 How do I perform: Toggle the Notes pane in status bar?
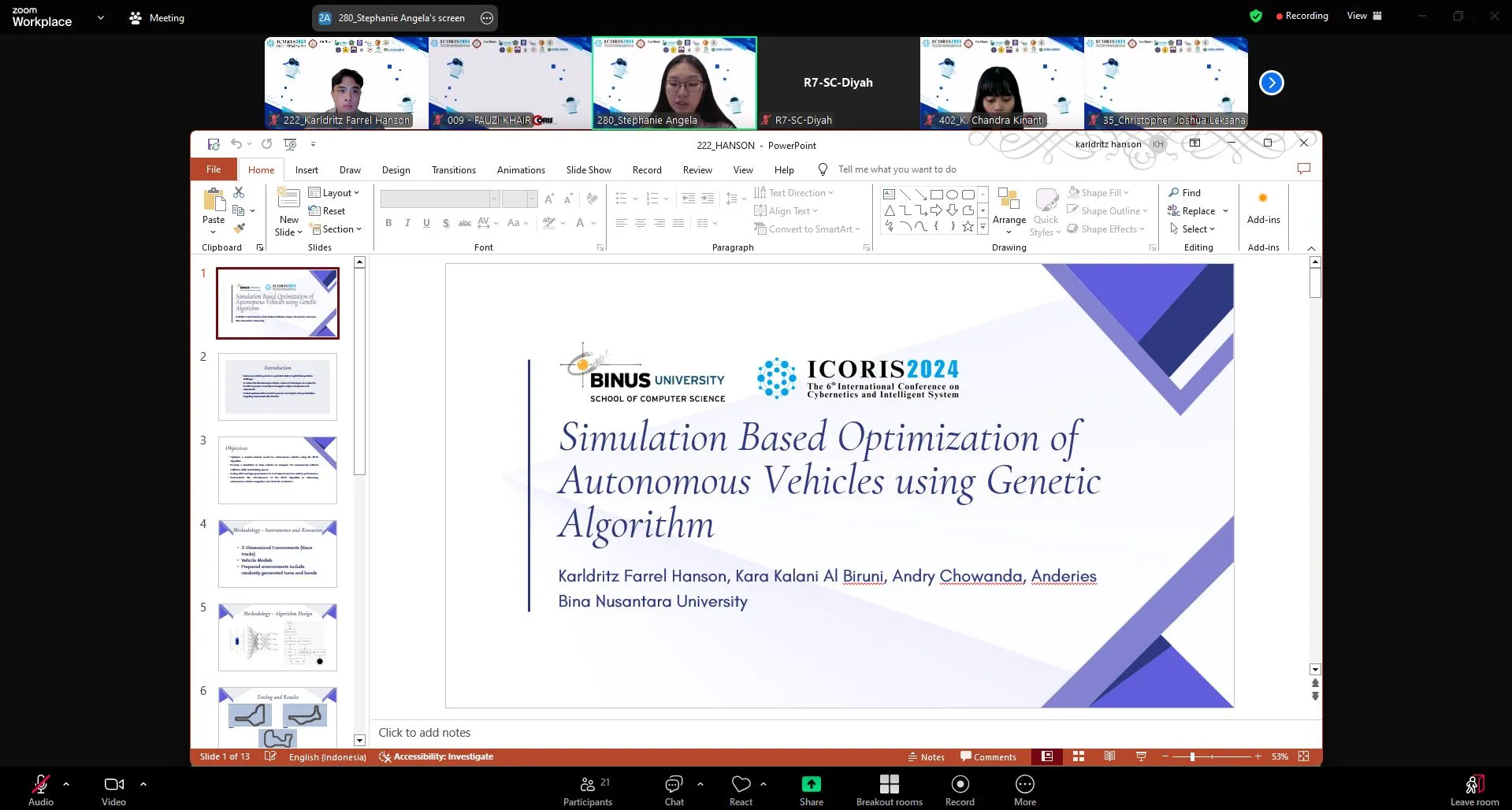coord(927,757)
